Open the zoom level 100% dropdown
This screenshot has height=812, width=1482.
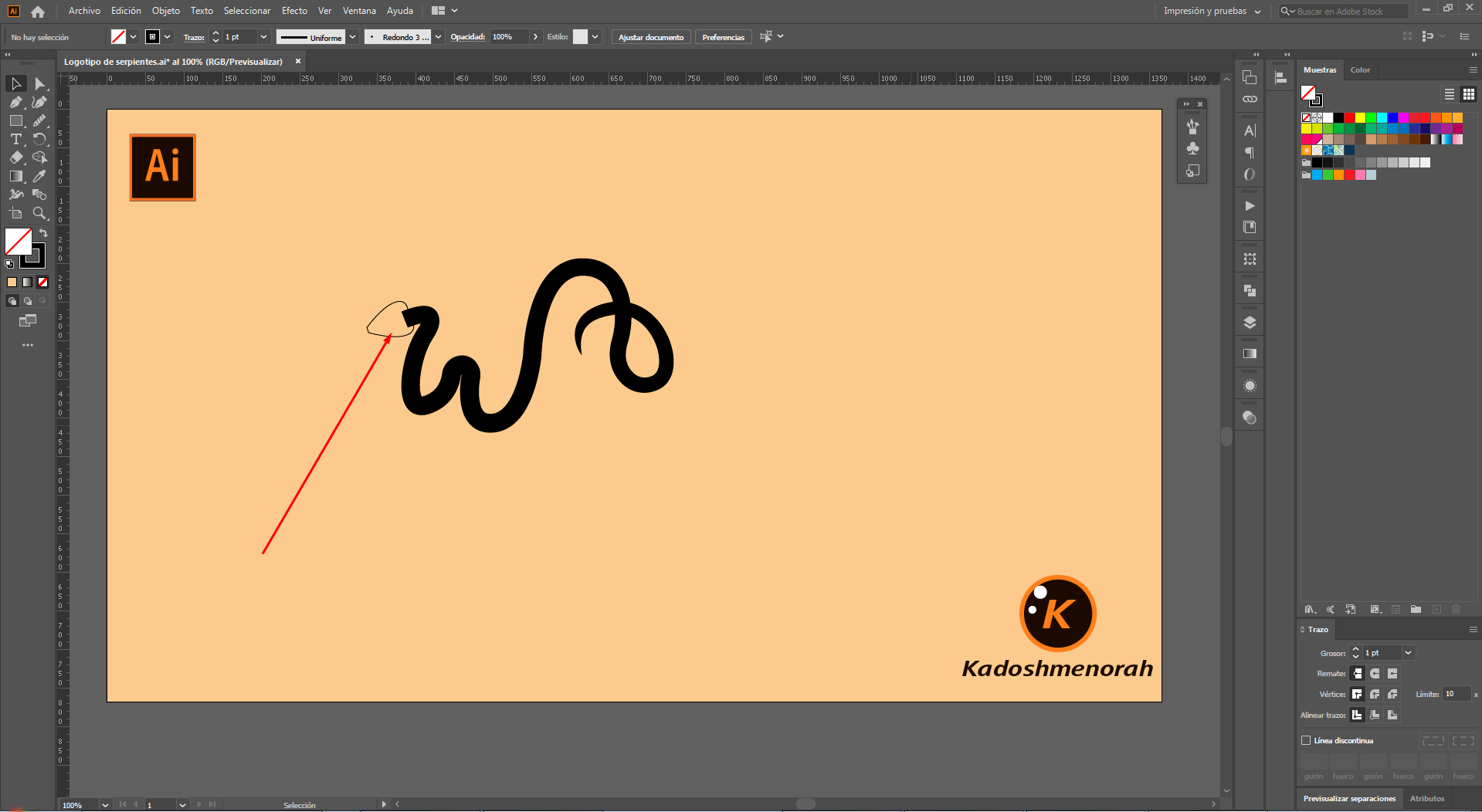point(105,805)
